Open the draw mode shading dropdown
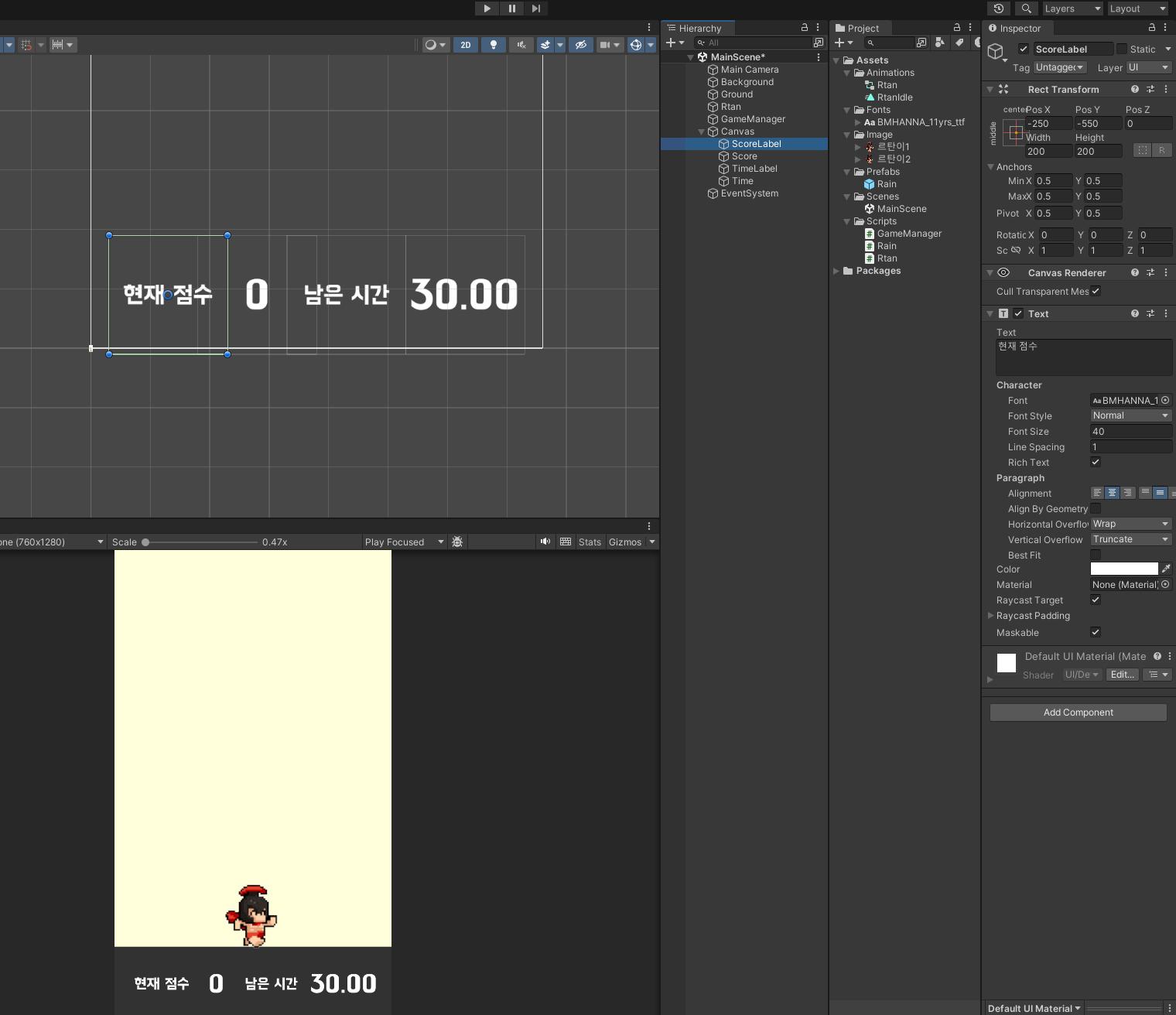This screenshot has height=1015, width=1176. pyautogui.click(x=436, y=45)
